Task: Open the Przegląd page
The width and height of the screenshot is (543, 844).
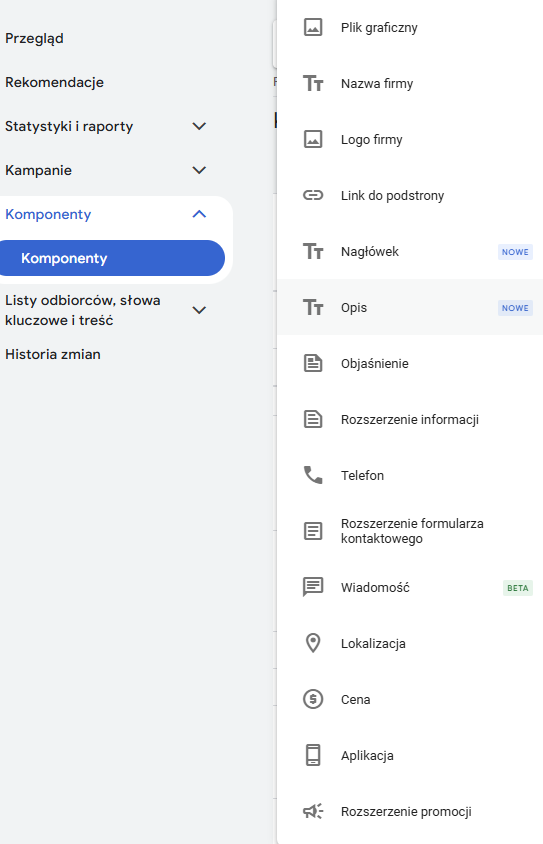Action: (x=34, y=39)
